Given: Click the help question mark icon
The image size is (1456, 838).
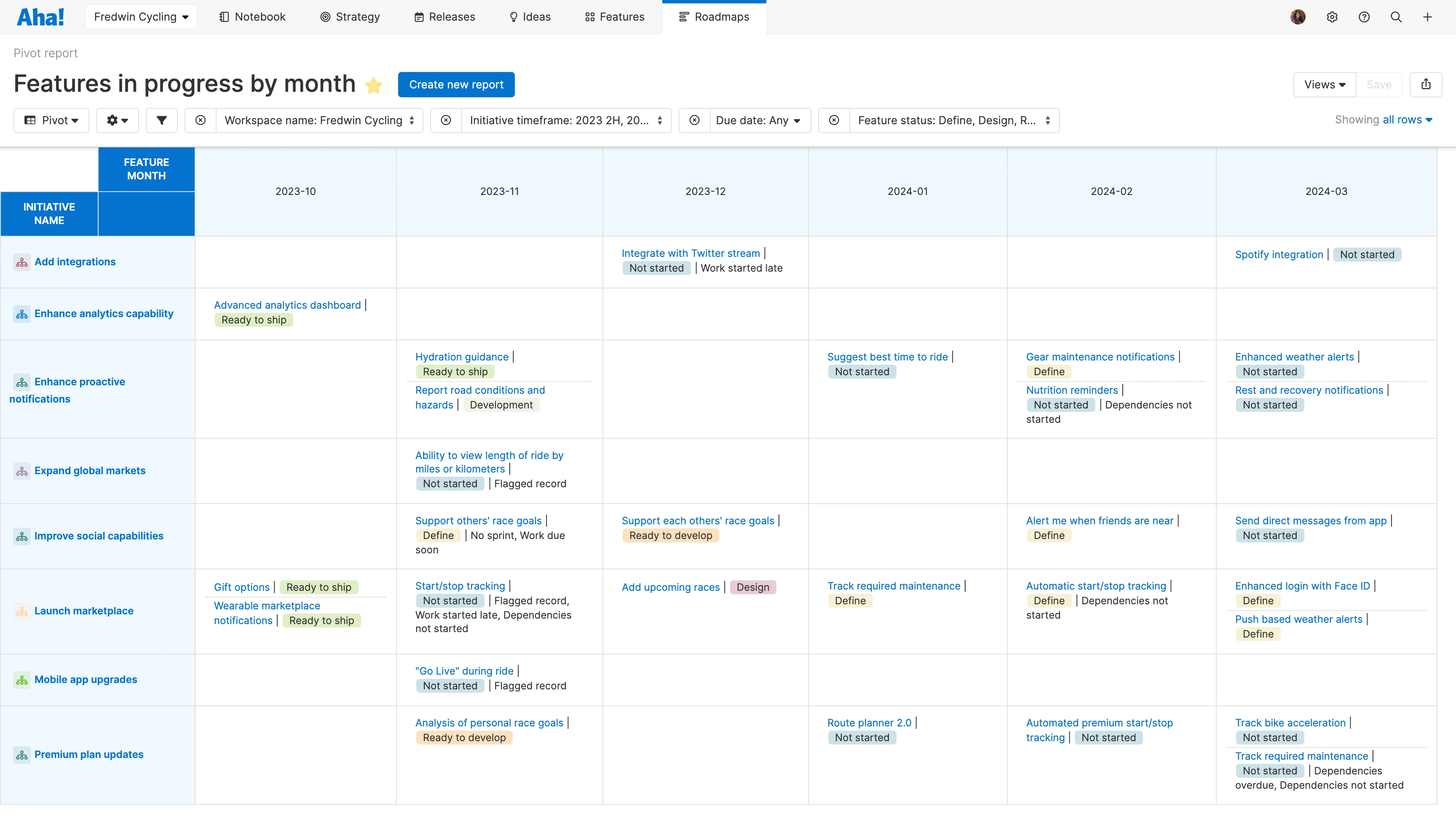Looking at the screenshot, I should click(1364, 17).
